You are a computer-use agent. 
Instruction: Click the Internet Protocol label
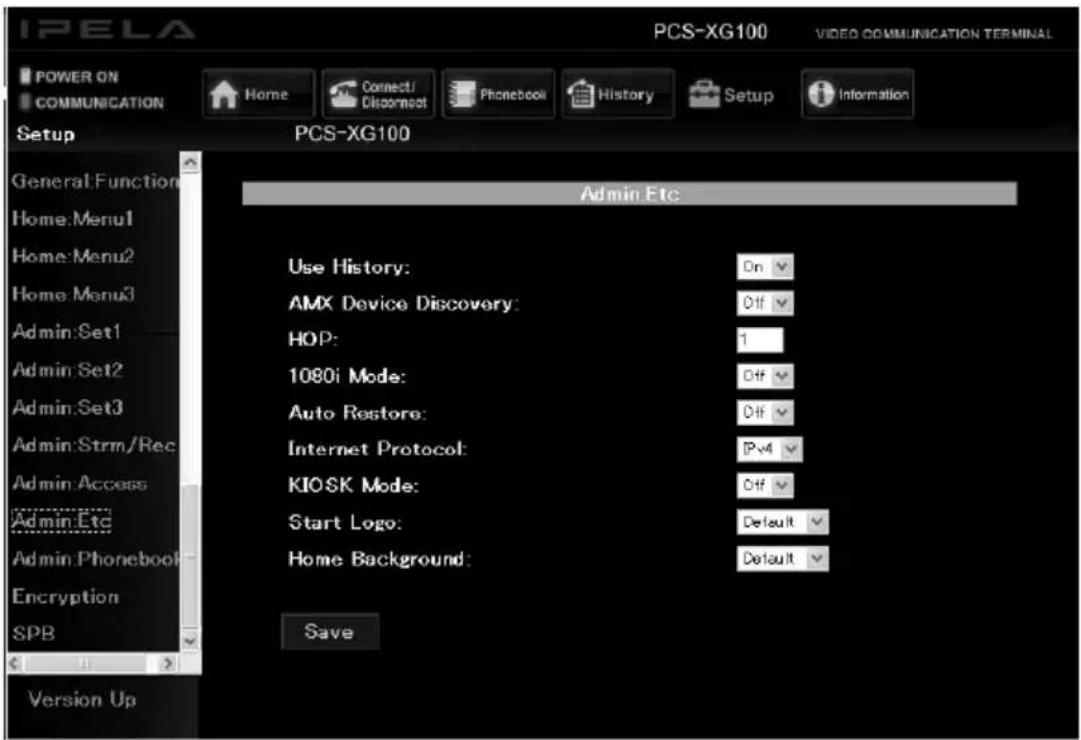[x=377, y=449]
